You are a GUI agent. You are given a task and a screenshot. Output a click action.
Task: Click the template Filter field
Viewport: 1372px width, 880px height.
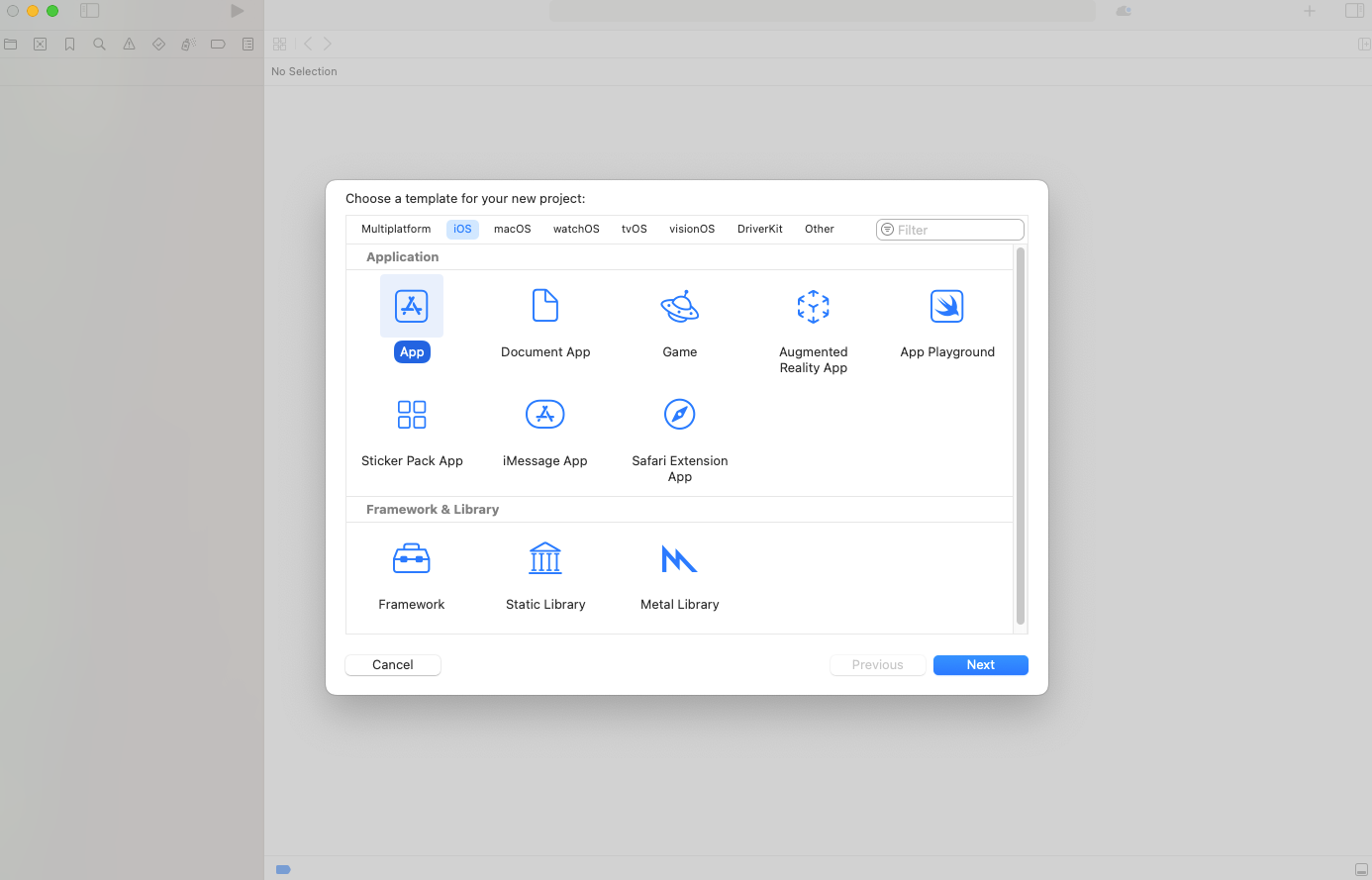point(950,230)
